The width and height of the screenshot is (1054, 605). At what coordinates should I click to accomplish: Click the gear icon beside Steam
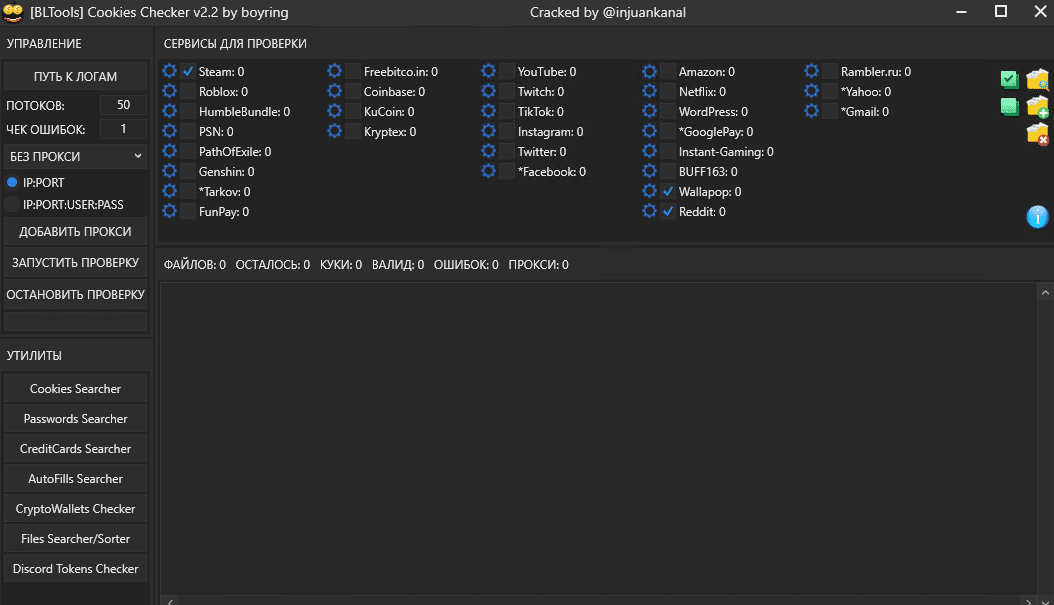point(169,71)
